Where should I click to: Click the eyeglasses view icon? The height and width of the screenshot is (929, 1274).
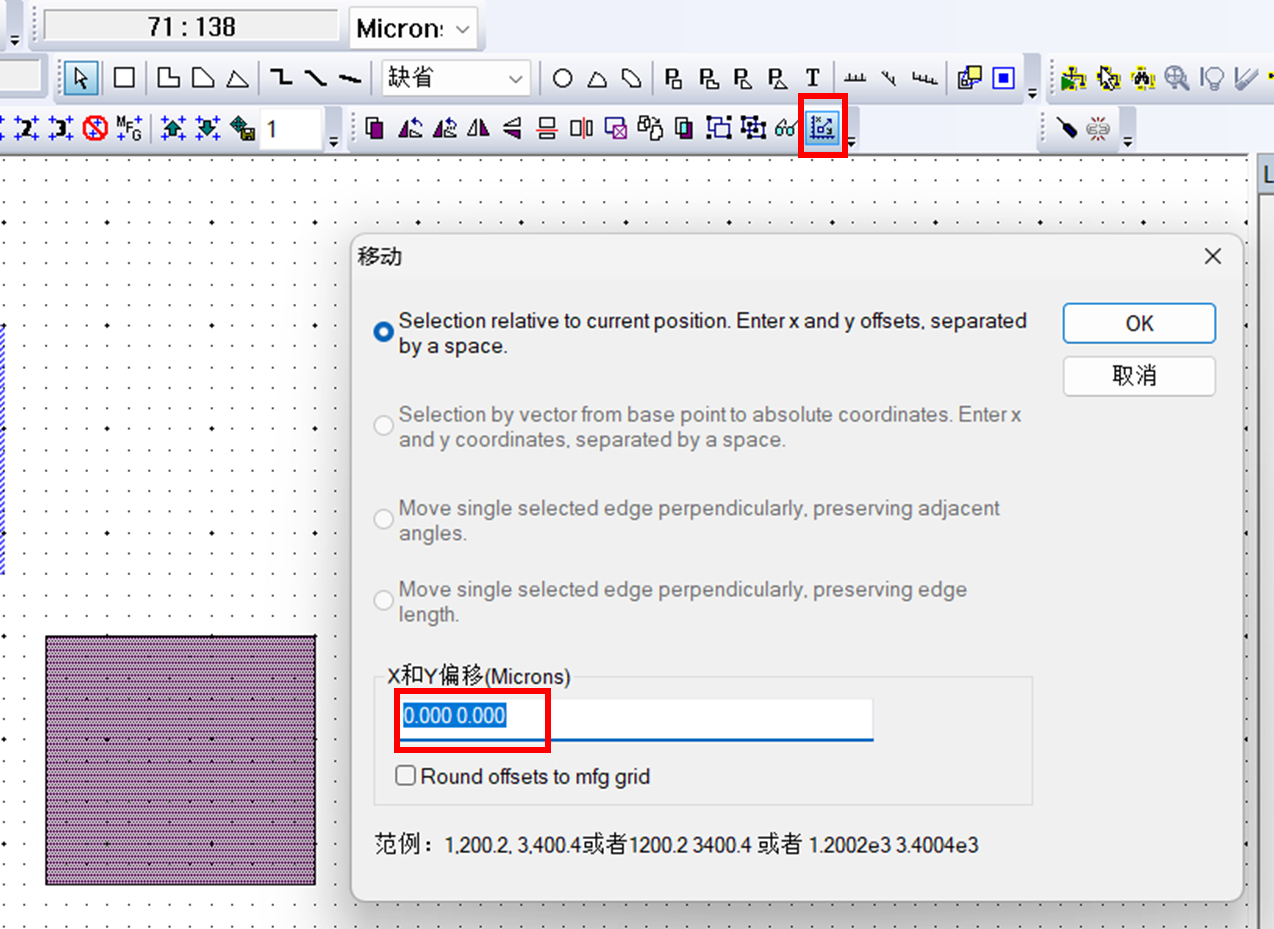point(788,128)
